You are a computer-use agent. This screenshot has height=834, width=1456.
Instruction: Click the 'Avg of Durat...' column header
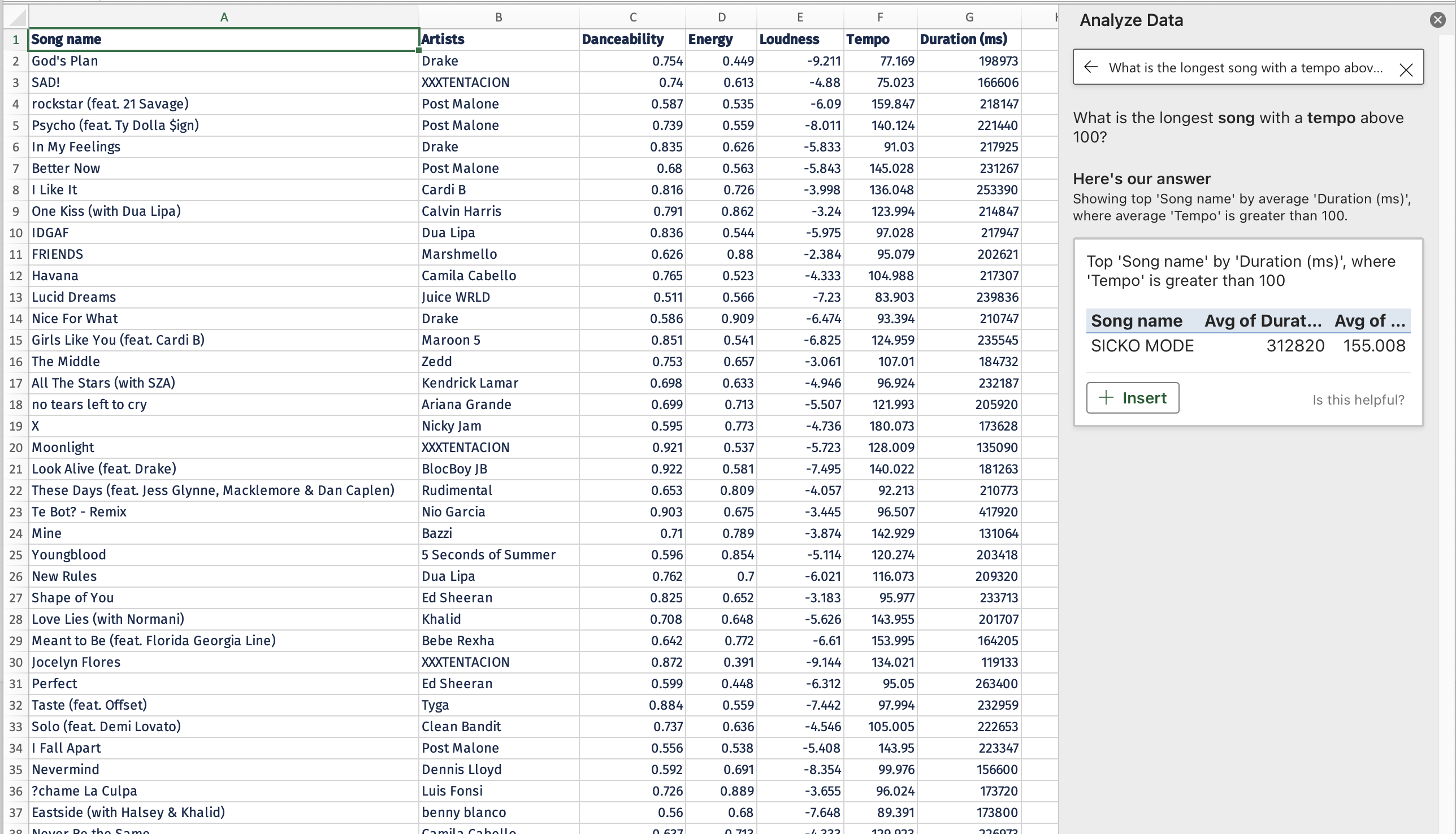pyautogui.click(x=1262, y=321)
